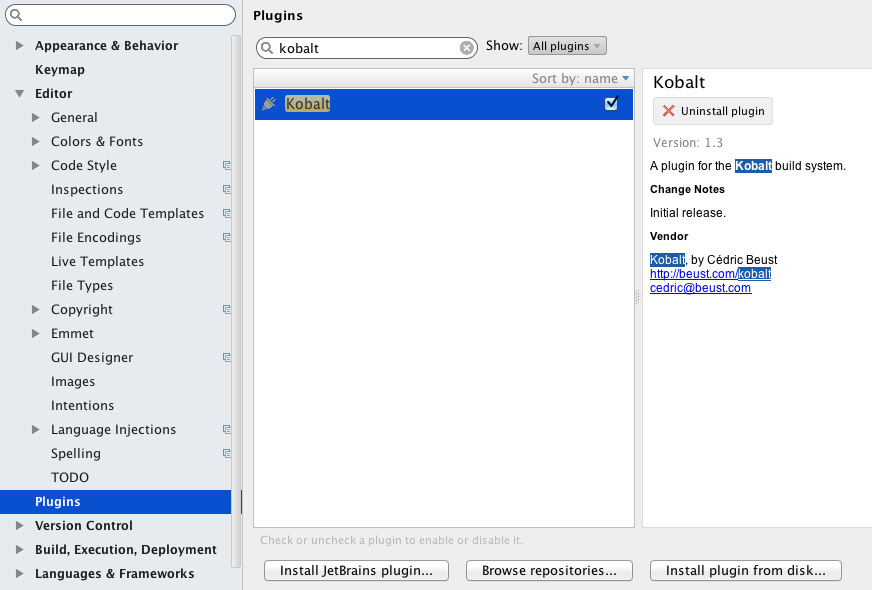The image size is (872, 590).
Task: Expand the Version Control section
Action: click(x=19, y=525)
